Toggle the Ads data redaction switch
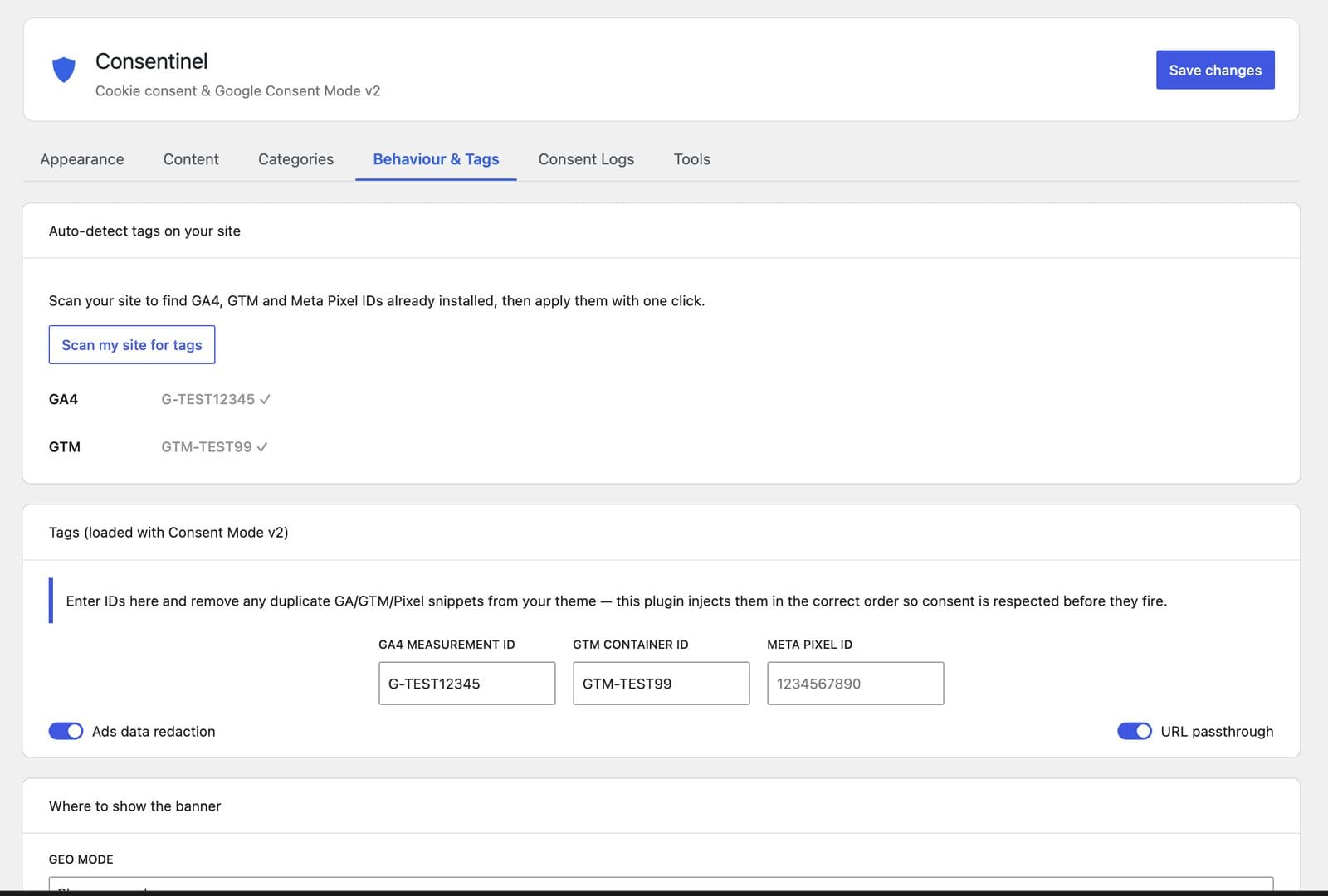This screenshot has width=1328, height=896. pos(66,731)
